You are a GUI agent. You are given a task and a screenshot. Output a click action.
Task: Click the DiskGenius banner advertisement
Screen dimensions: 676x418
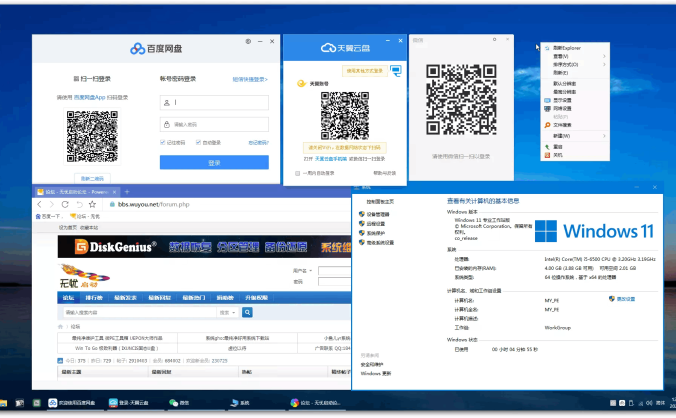pos(204,246)
